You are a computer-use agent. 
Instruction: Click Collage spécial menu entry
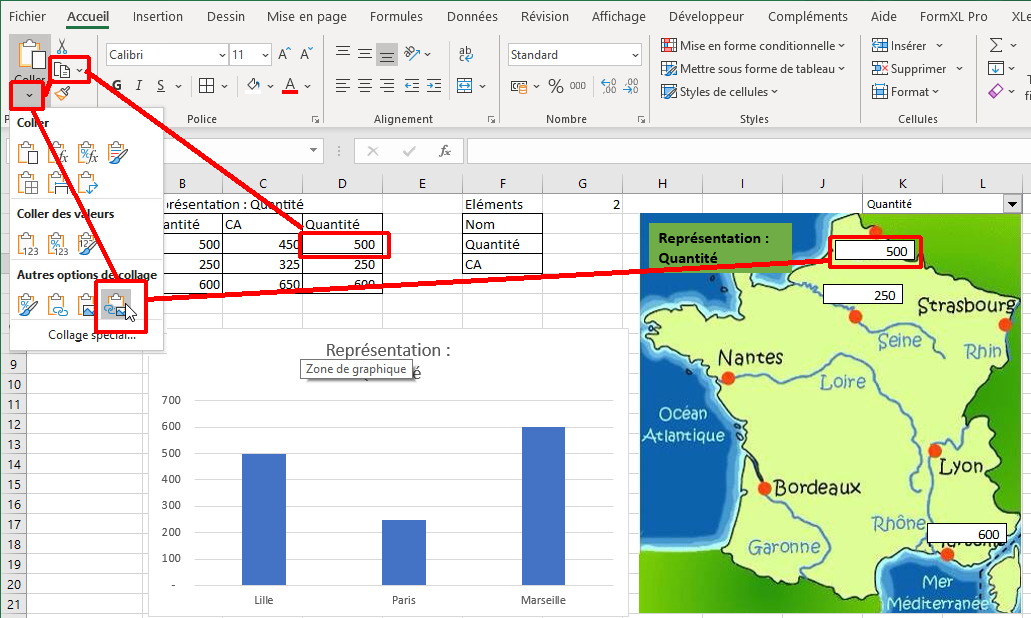click(92, 334)
